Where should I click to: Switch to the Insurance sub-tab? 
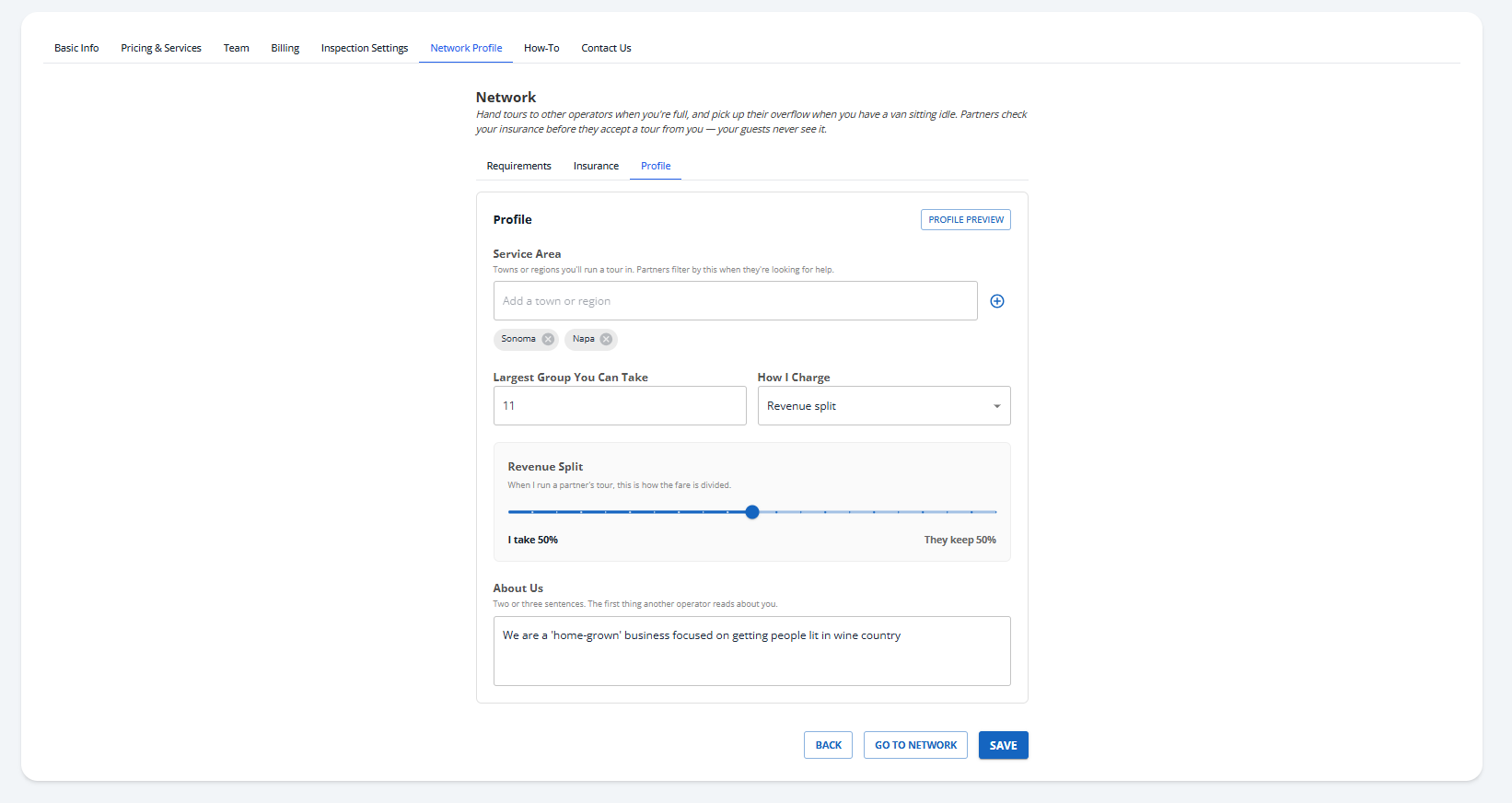596,166
